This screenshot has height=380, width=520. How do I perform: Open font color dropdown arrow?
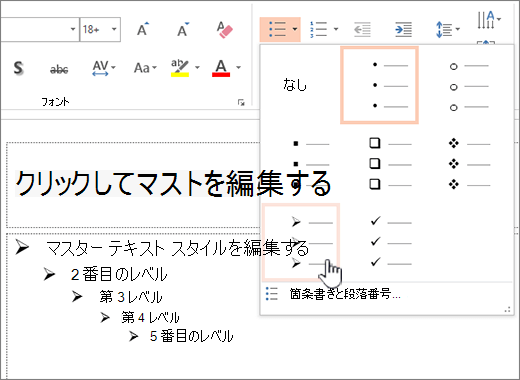pyautogui.click(x=238, y=68)
